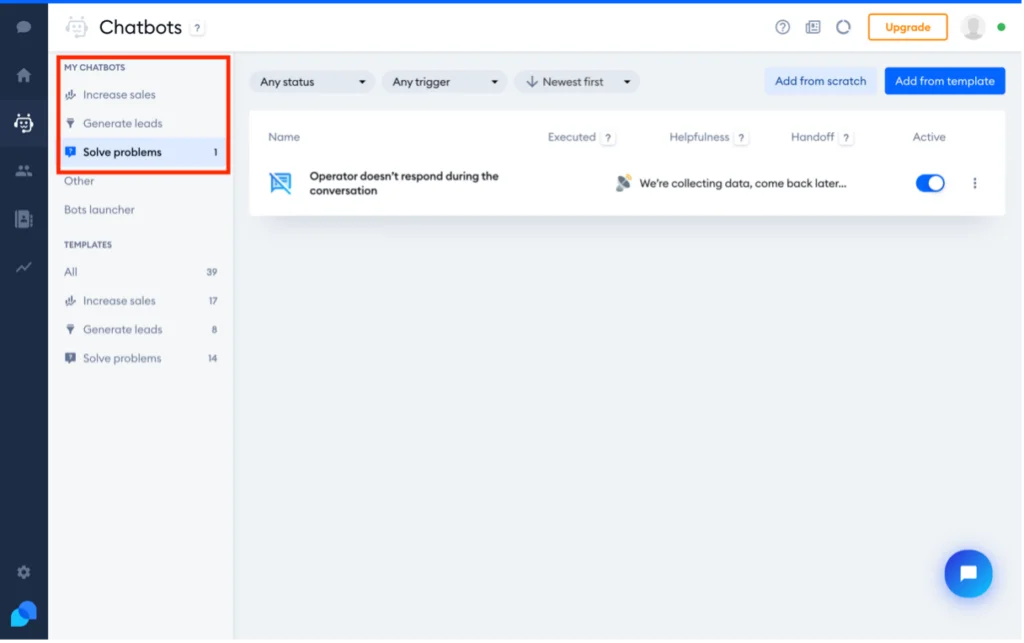Open the contacts book icon
The height and width of the screenshot is (643, 1024).
point(24,219)
